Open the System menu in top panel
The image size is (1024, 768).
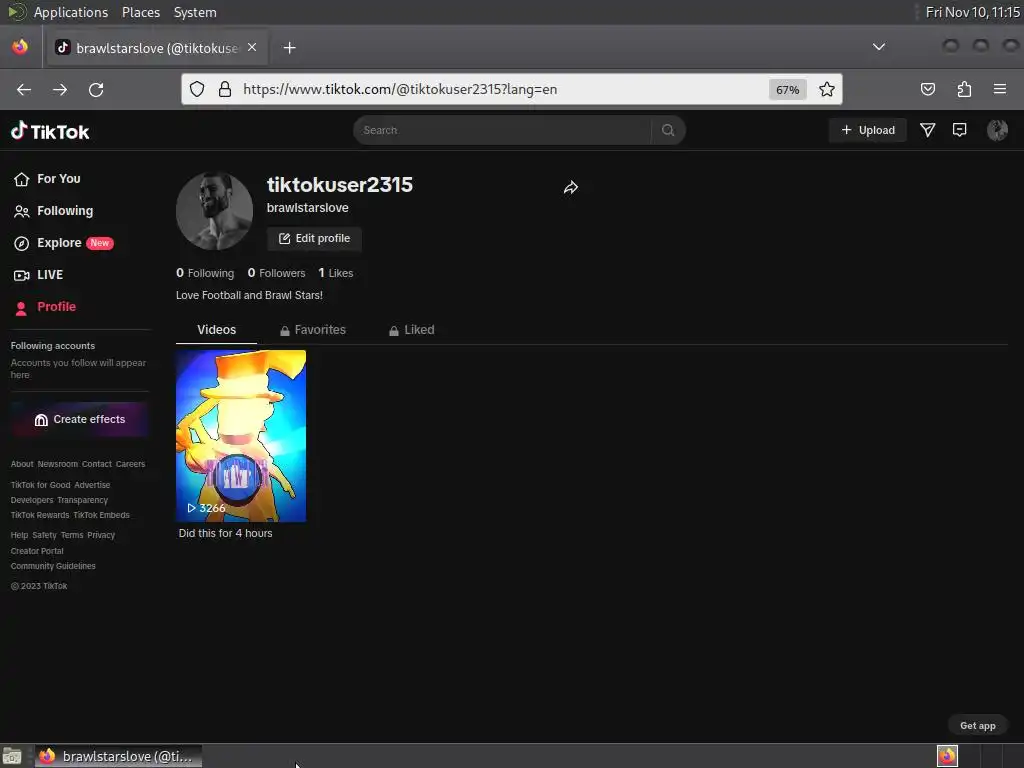[195, 12]
